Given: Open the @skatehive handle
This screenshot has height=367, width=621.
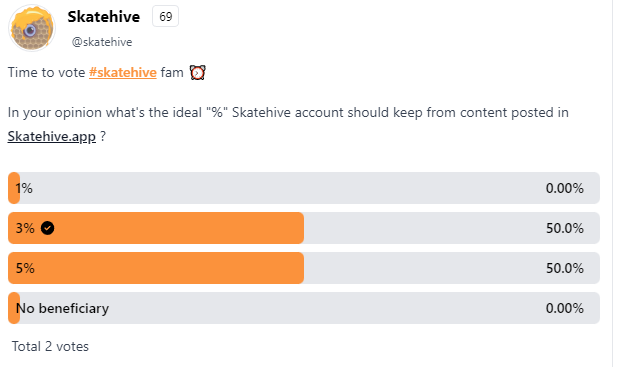Looking at the screenshot, I should tap(102, 42).
